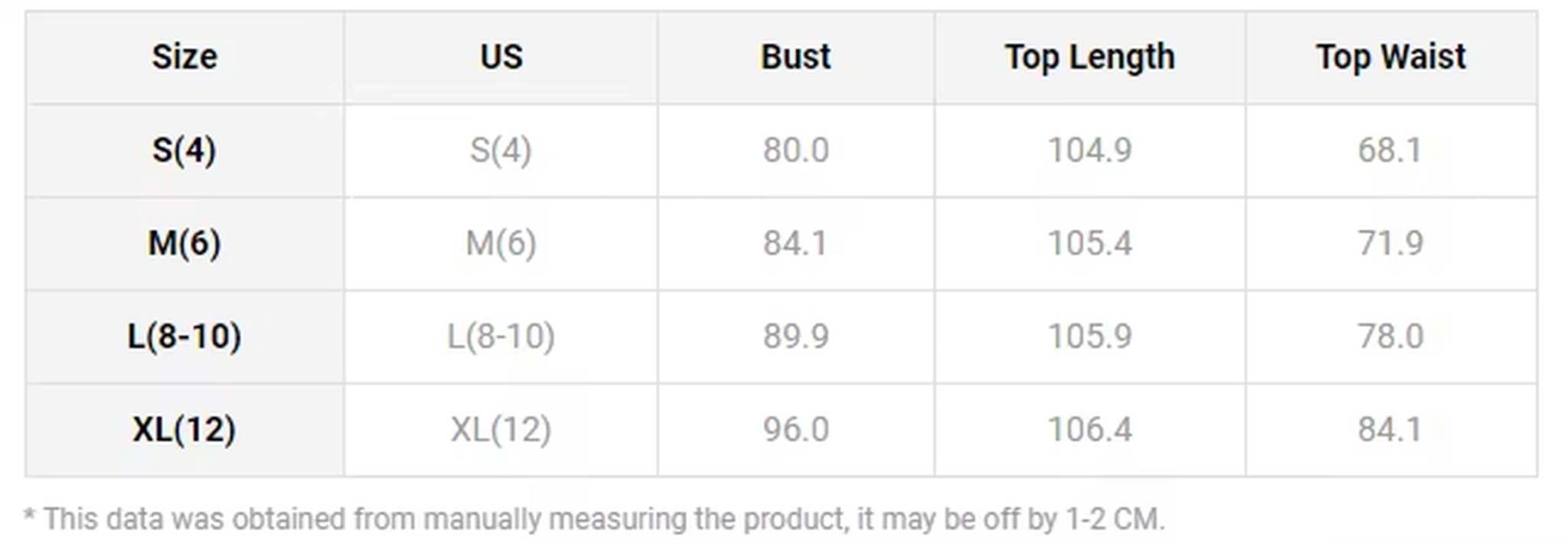Viewport: 1568px width, 544px height.
Task: Click the US column header
Action: [x=501, y=57]
